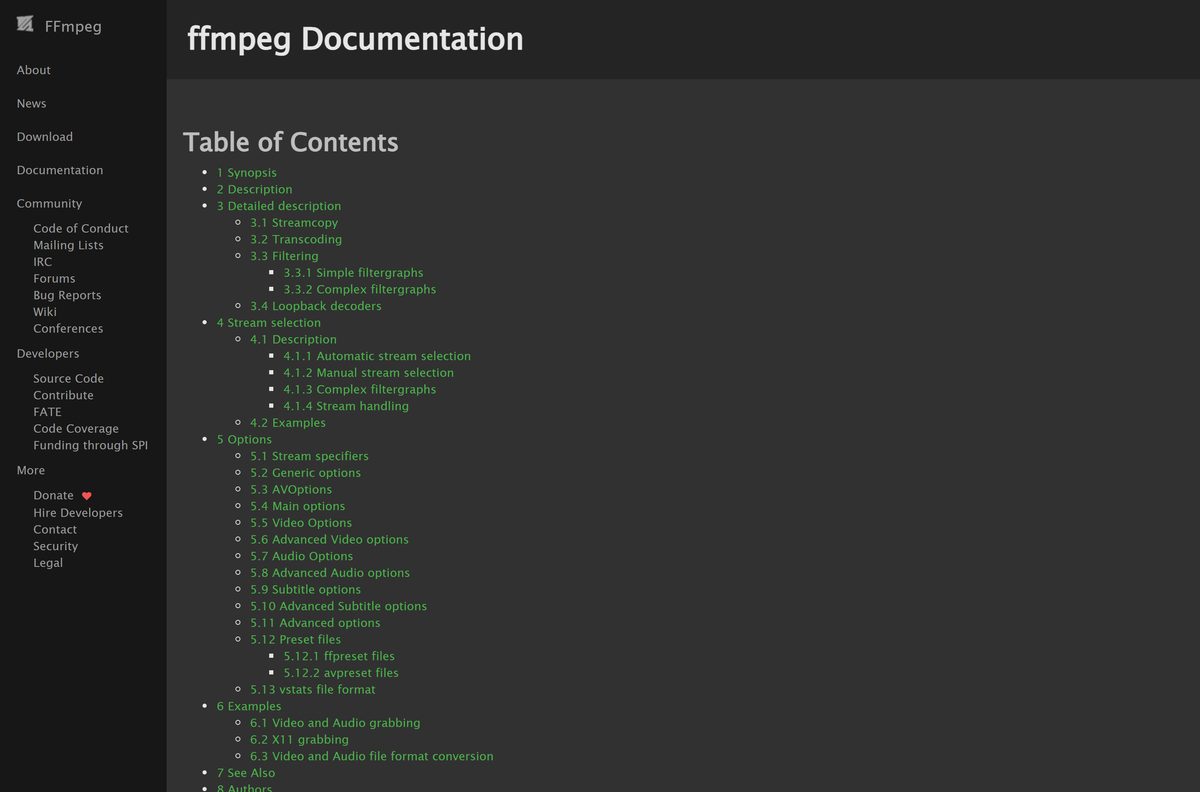1200x792 pixels.
Task: Open the Contact link
Action: click(x=55, y=529)
